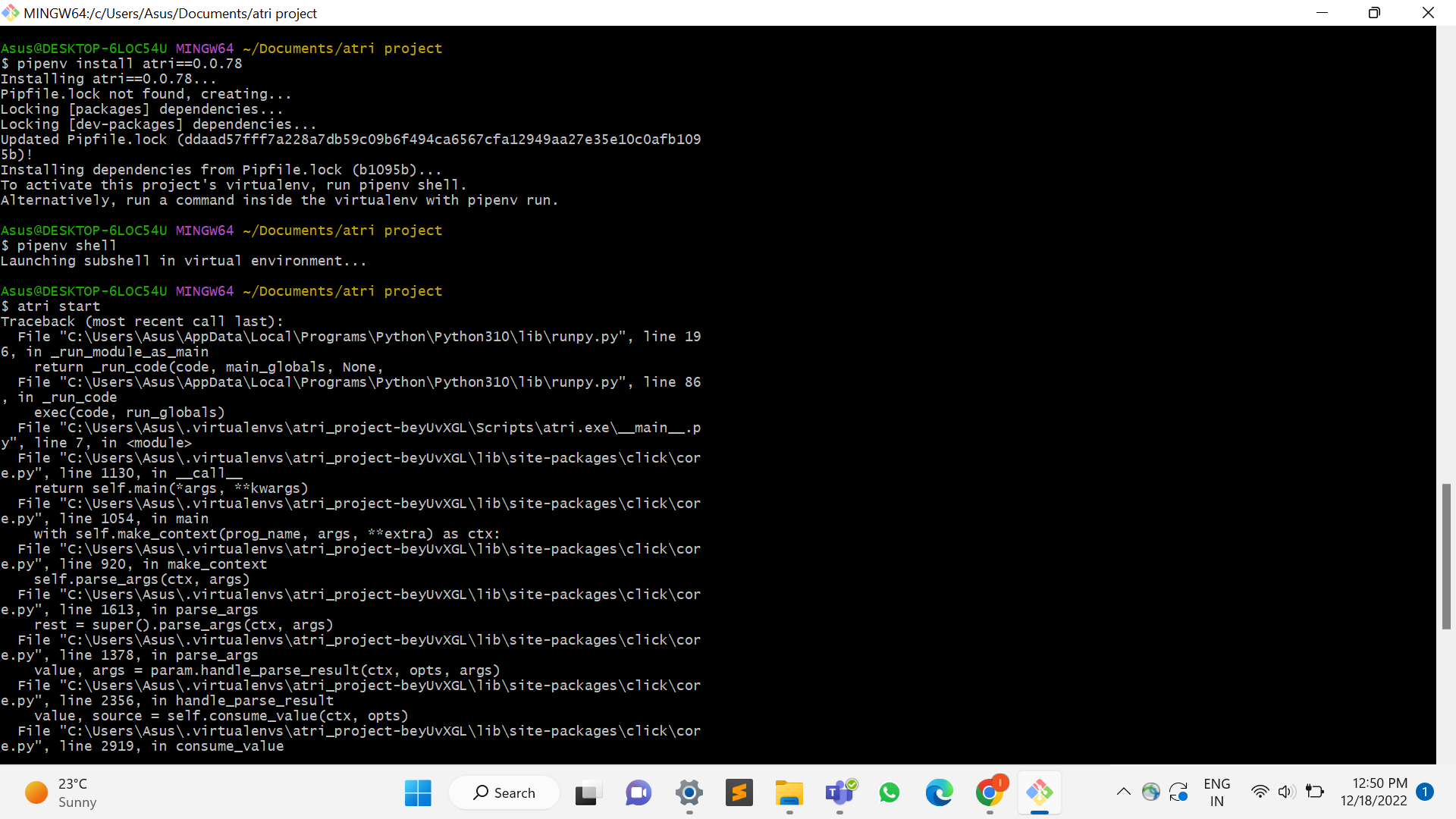Open Sublime Text from the taskbar
Viewport: 1456px width, 819px height.
[739, 792]
